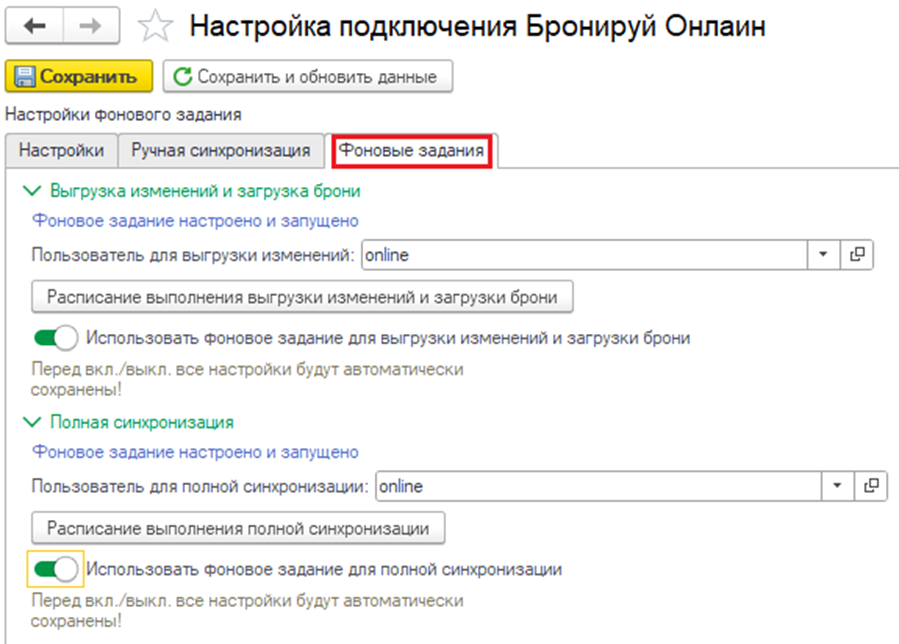Select the Фоновые задания tab
The image size is (899, 644).
click(x=412, y=151)
